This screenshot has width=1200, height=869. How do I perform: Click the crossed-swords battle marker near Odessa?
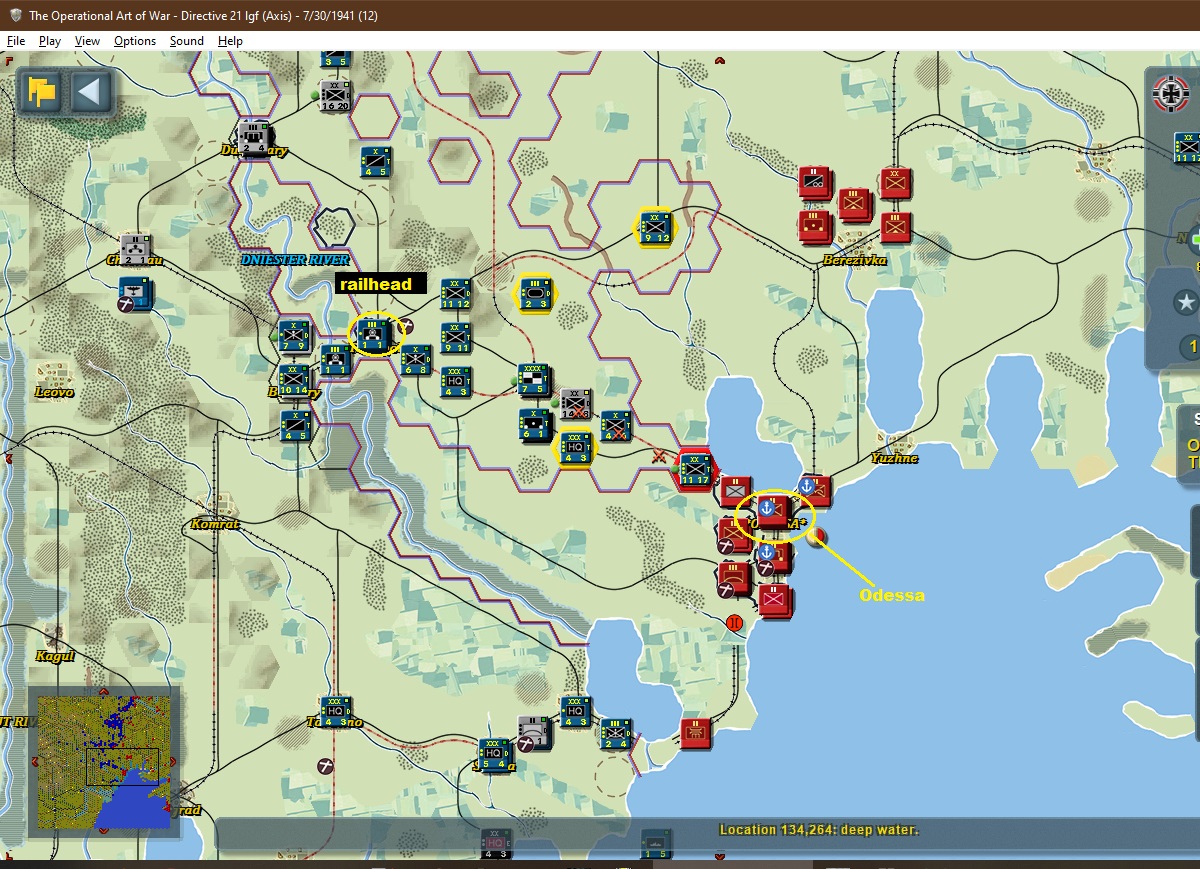(659, 457)
